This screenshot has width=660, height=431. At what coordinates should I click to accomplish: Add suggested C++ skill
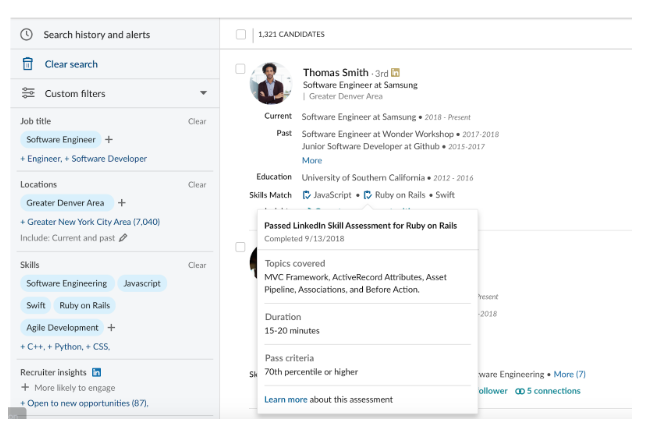coord(32,347)
